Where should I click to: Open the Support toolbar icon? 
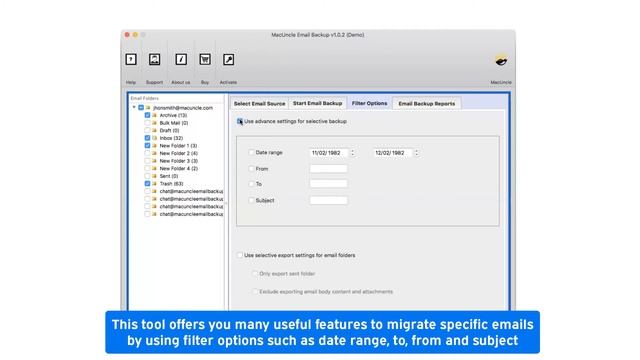pos(154,60)
